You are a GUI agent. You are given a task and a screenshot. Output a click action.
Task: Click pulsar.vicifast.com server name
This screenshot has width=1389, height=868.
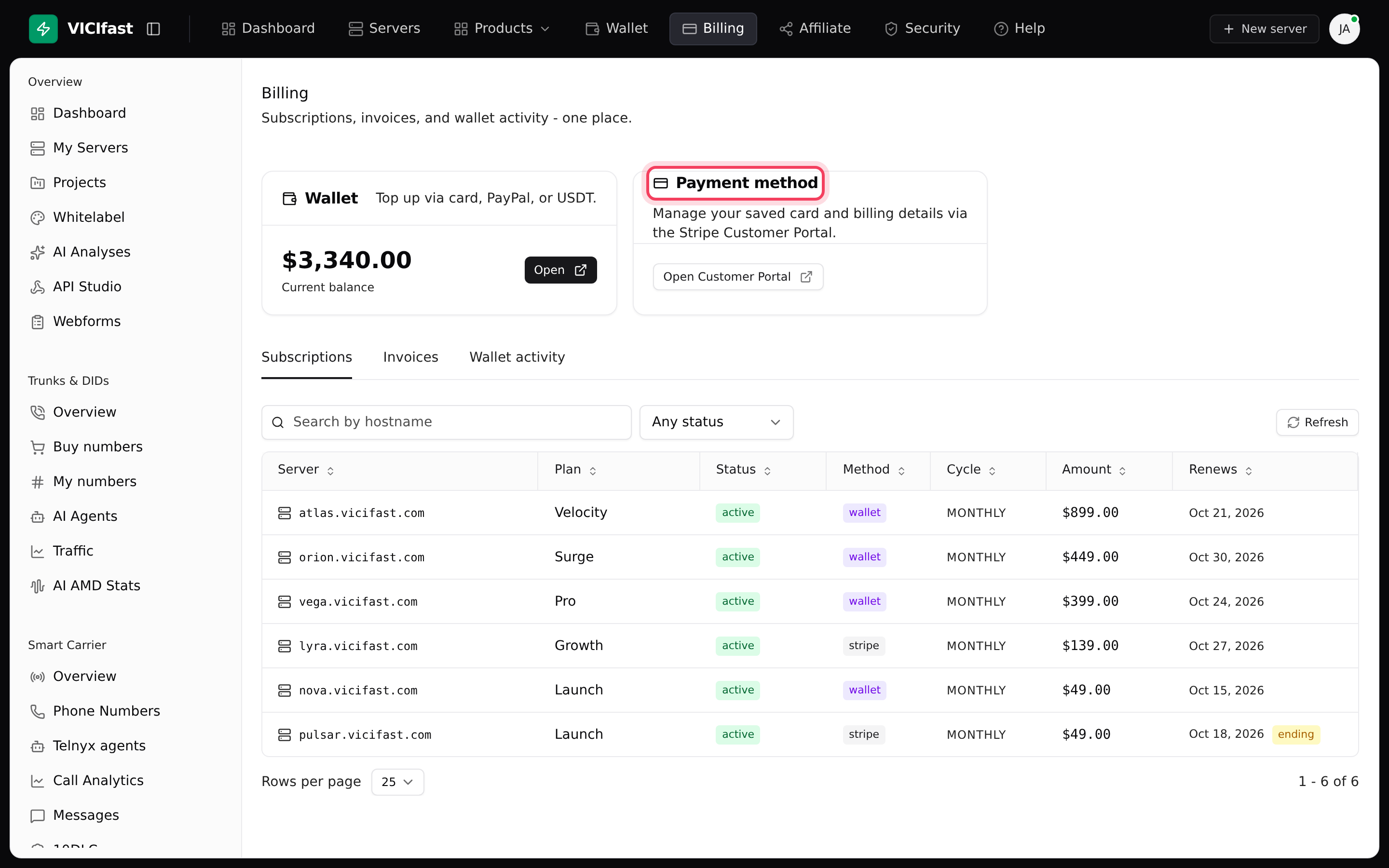(365, 735)
